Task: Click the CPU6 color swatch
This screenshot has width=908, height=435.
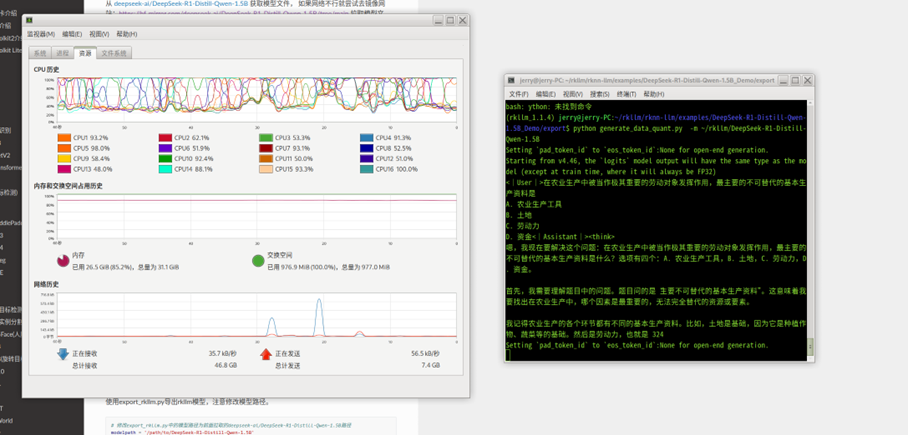Action: 165,148
